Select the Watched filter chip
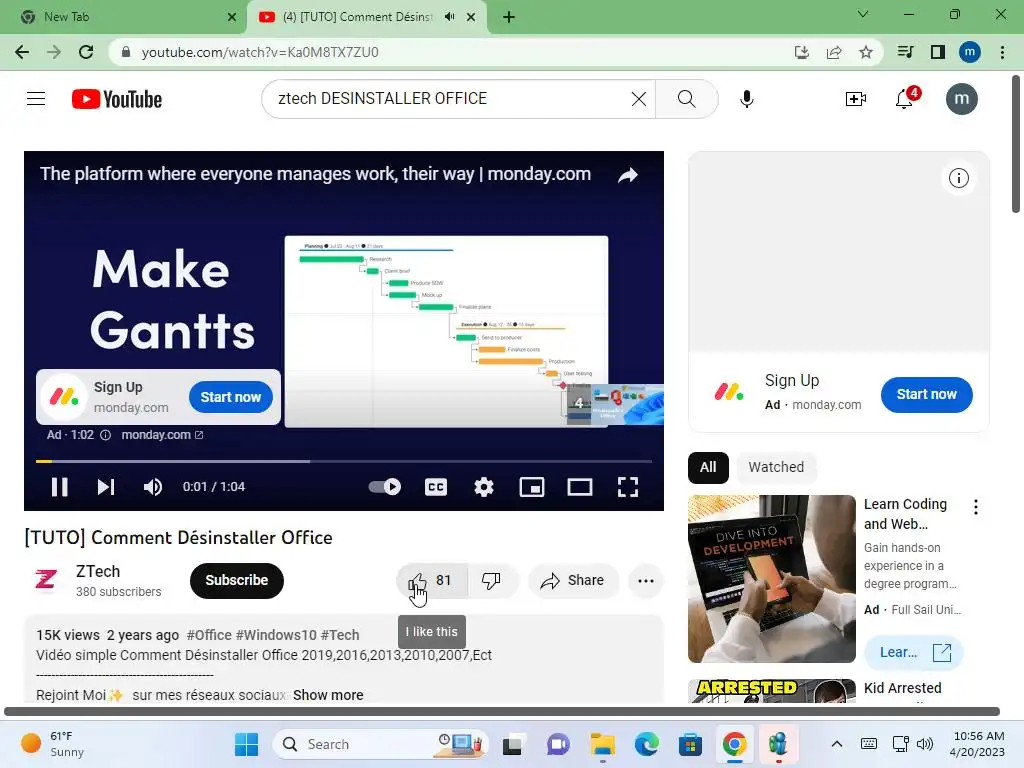Image resolution: width=1024 pixels, height=768 pixels. 776,468
